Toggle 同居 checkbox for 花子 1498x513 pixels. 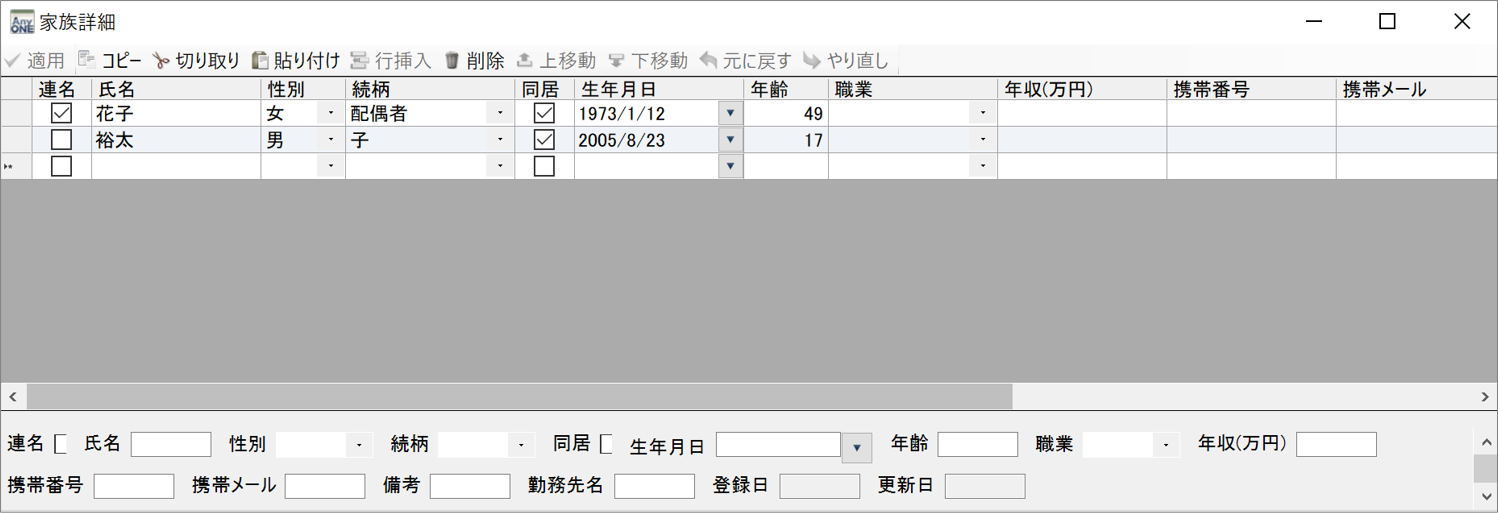[544, 114]
